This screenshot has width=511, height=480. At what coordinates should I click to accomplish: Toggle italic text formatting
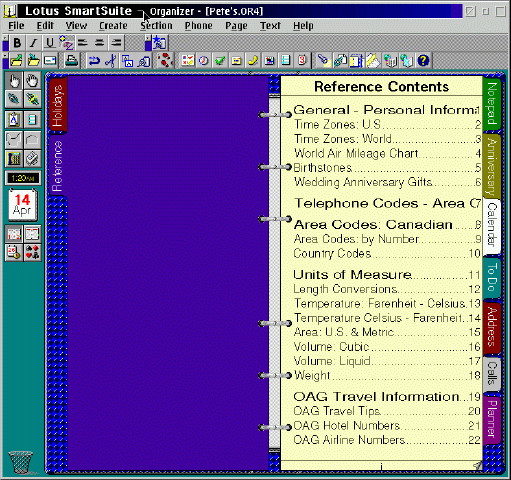(33, 43)
